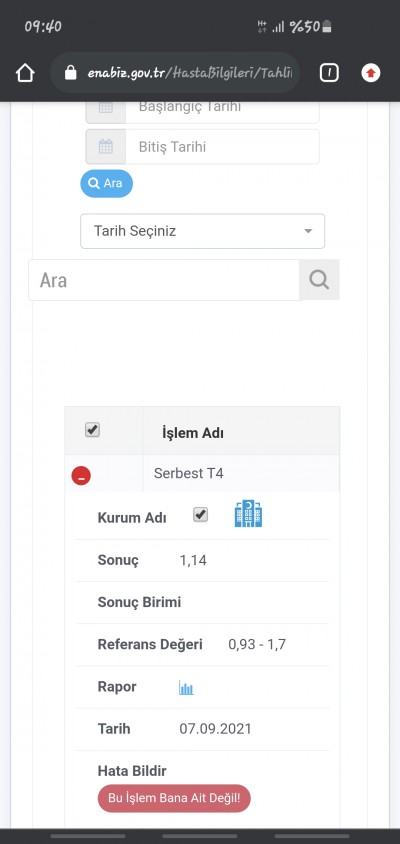The width and height of the screenshot is (400, 844).
Task: Tap the red update arrow icon
Action: coord(370,73)
